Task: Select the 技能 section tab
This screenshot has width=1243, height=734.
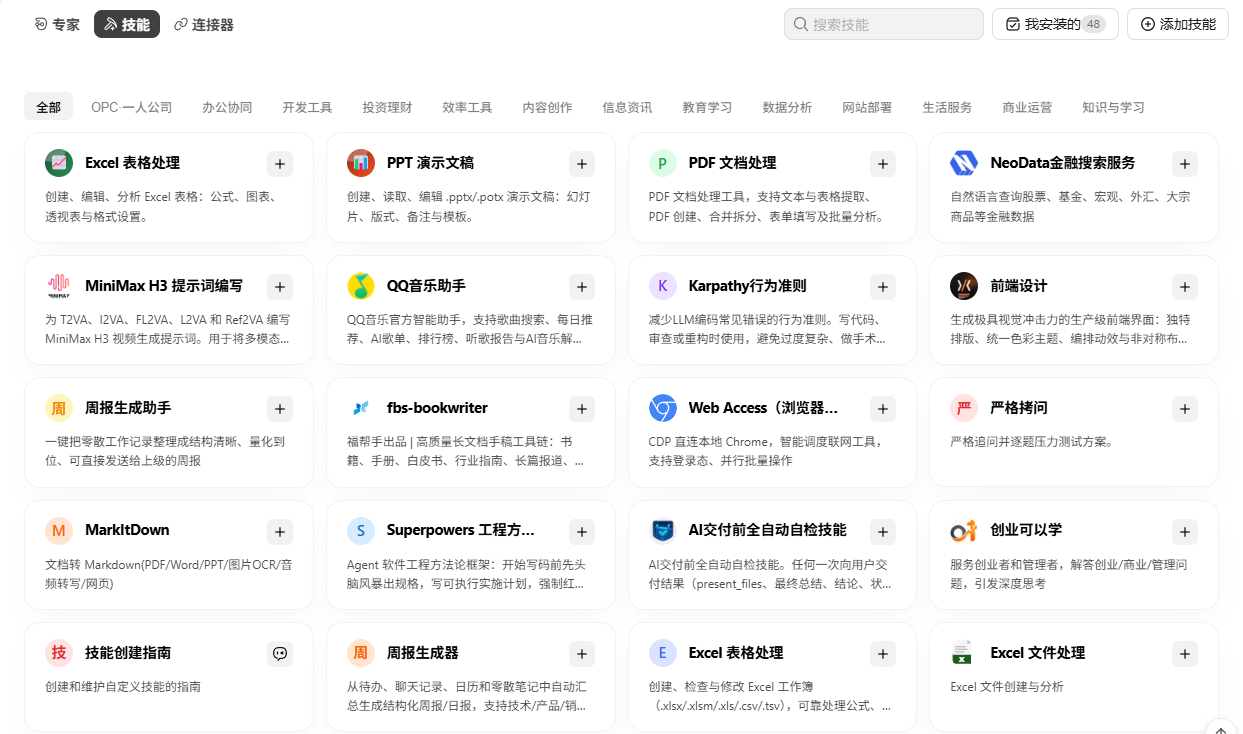Action: coord(127,24)
